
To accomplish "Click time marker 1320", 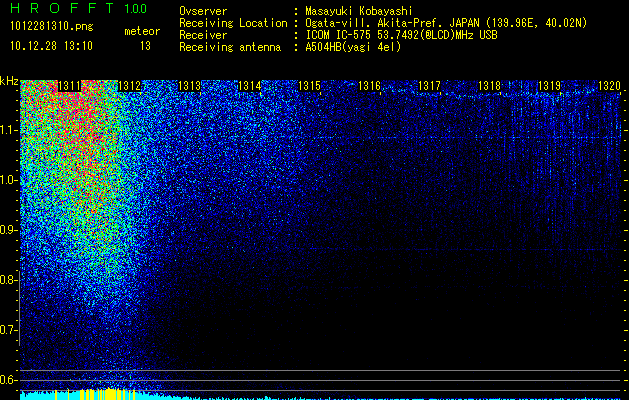I will [x=609, y=86].
